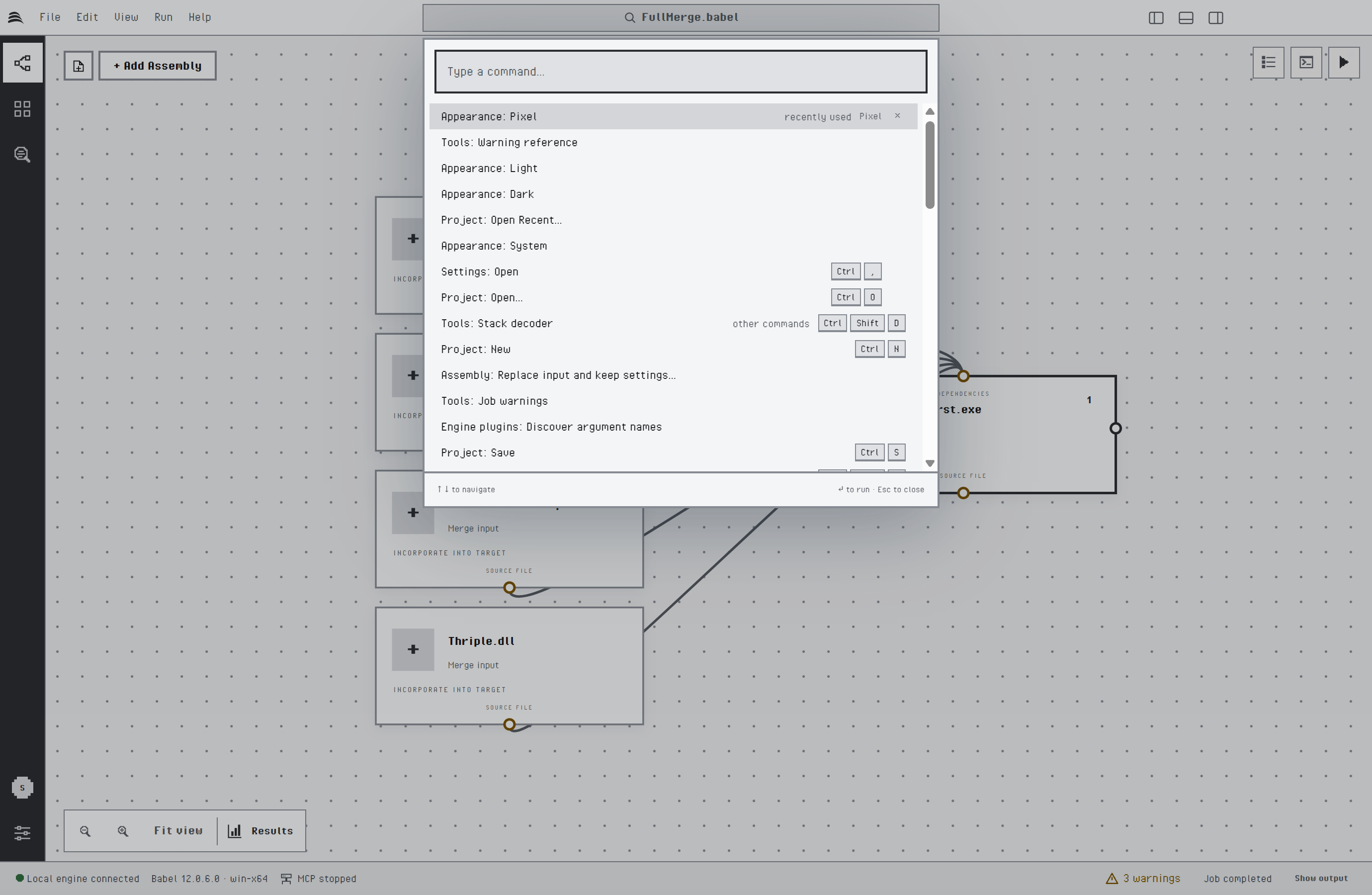
Task: Open the console terminal icon
Action: tap(1306, 62)
